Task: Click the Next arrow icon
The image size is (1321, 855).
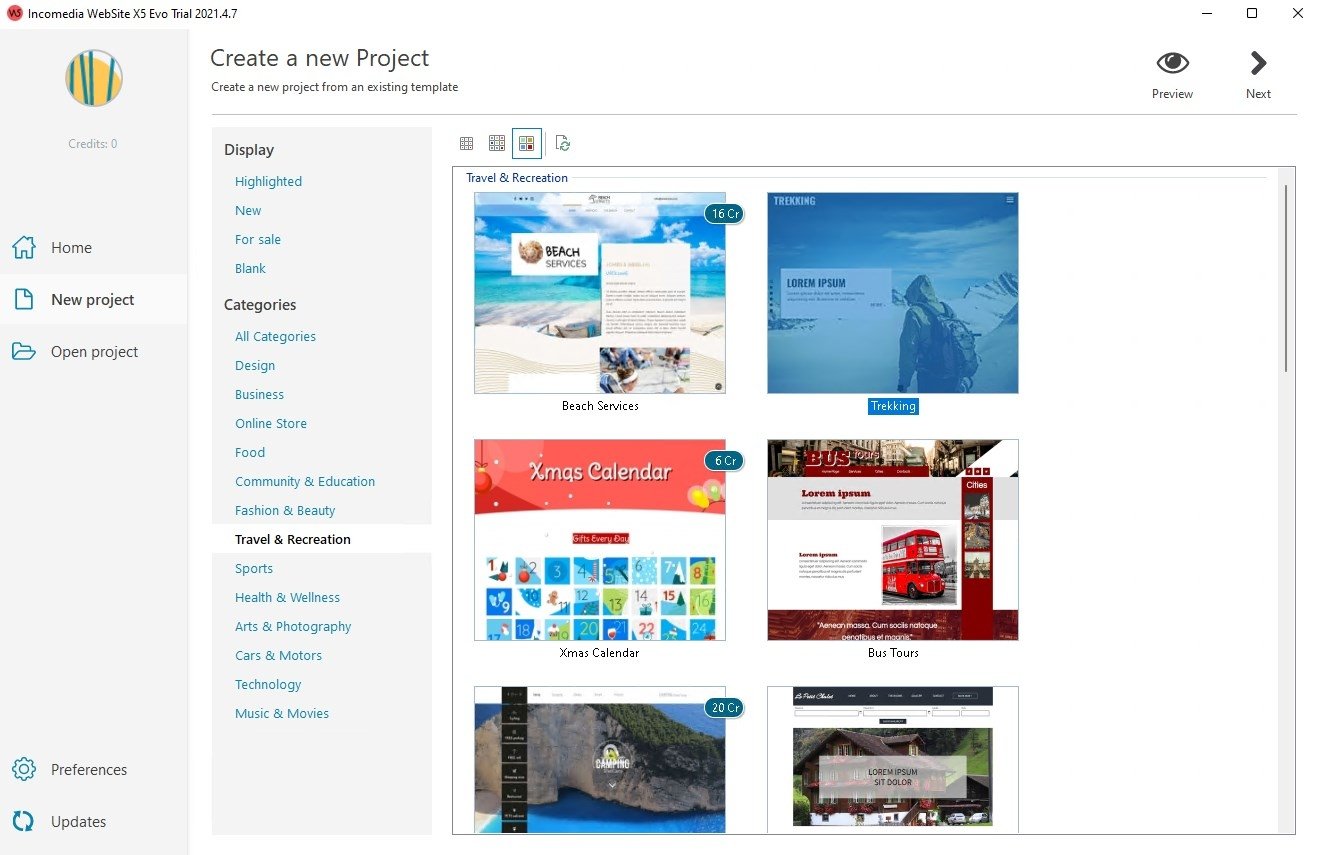Action: (x=1258, y=64)
